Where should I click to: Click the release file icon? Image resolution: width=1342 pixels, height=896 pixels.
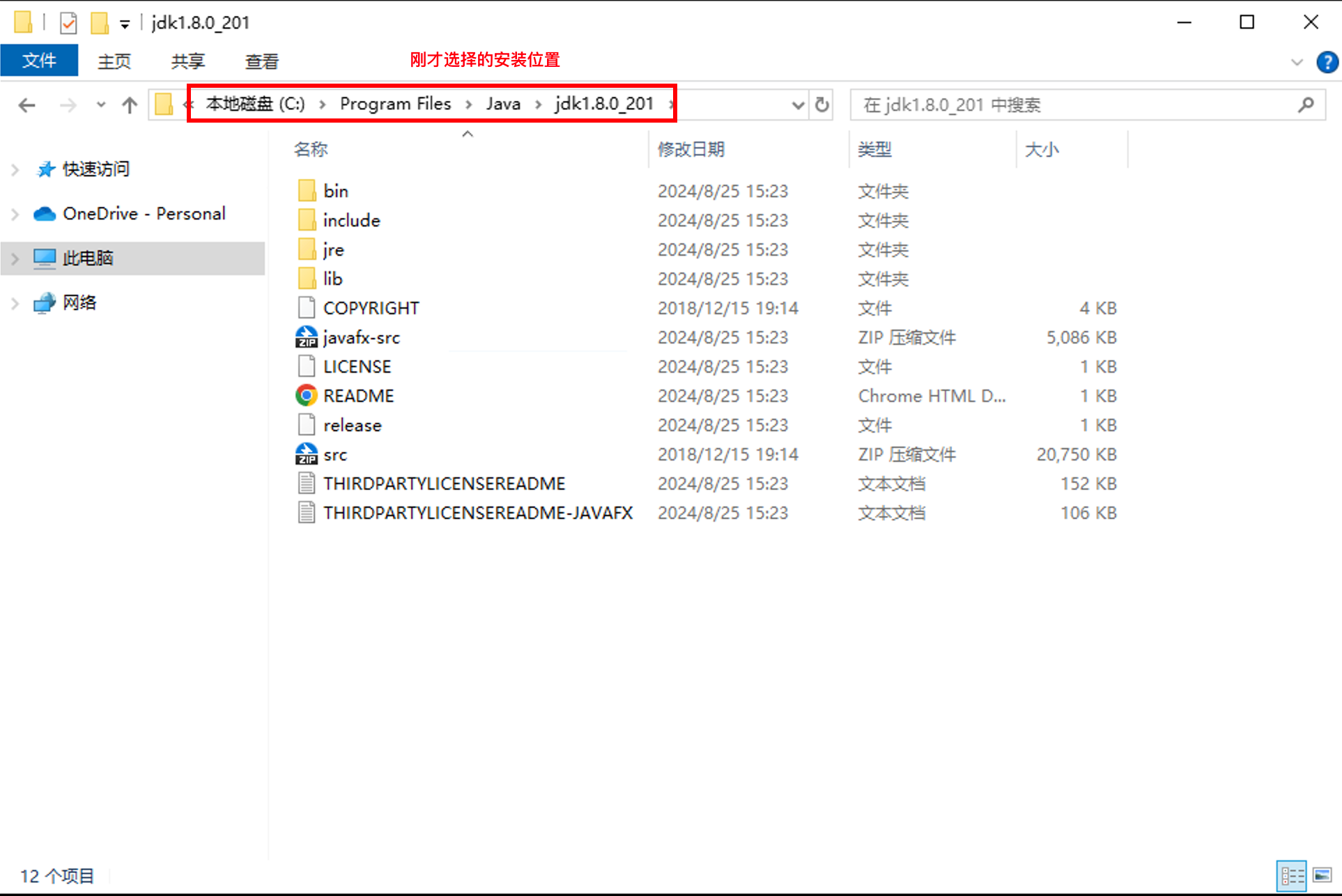point(307,425)
